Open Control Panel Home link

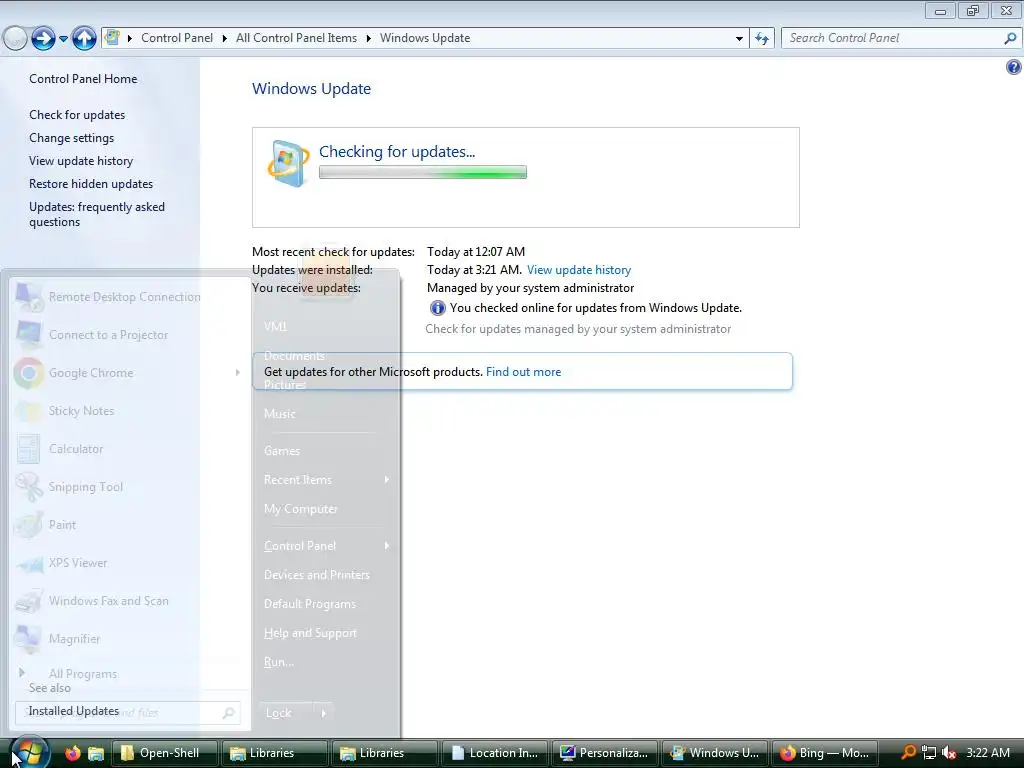click(83, 79)
